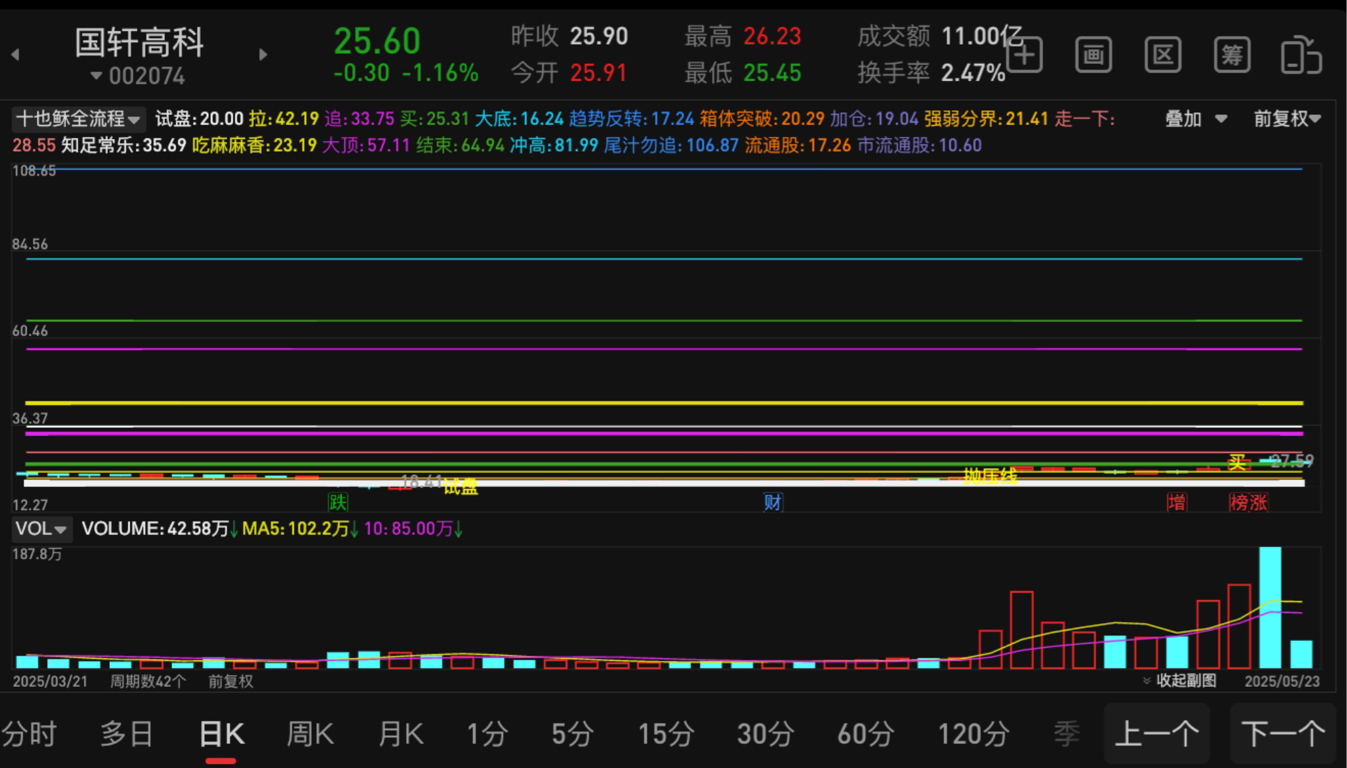Select the 月K monthly chart tab
1347x768 pixels.
coord(401,734)
